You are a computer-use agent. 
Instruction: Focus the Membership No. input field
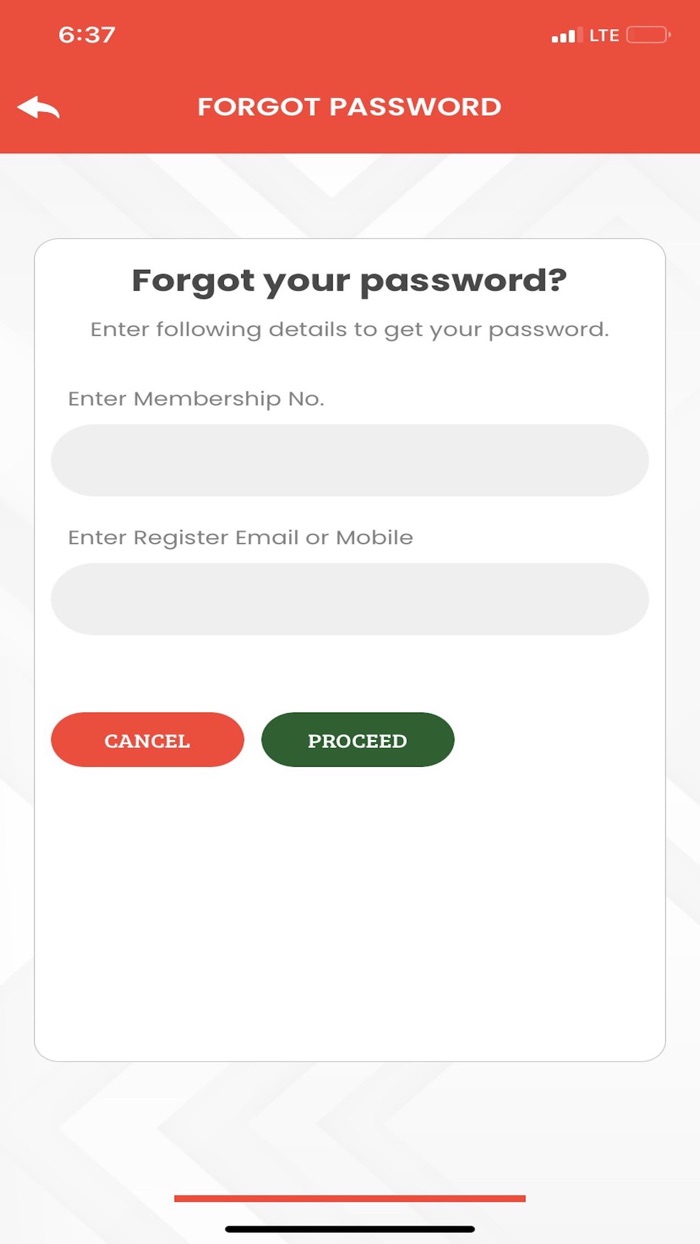pos(349,460)
